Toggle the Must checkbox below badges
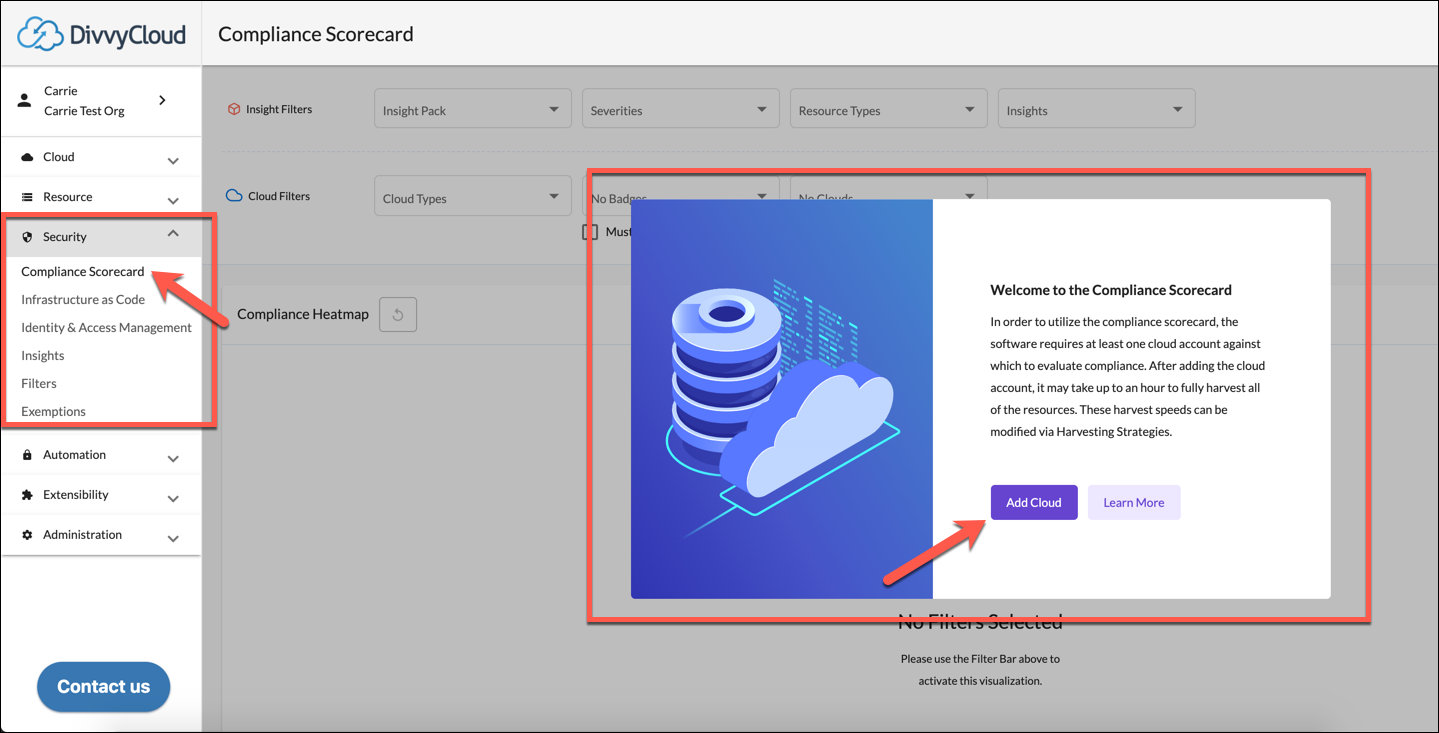Image resolution: width=1439 pixels, height=733 pixels. 590,232
